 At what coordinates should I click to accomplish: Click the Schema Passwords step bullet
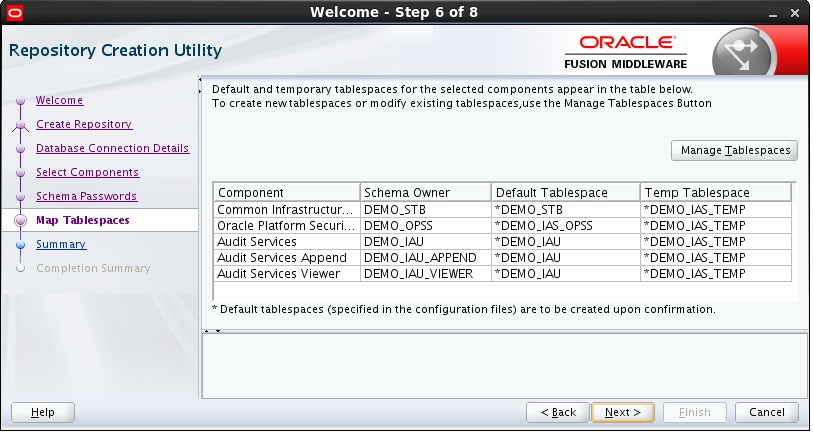point(20,197)
